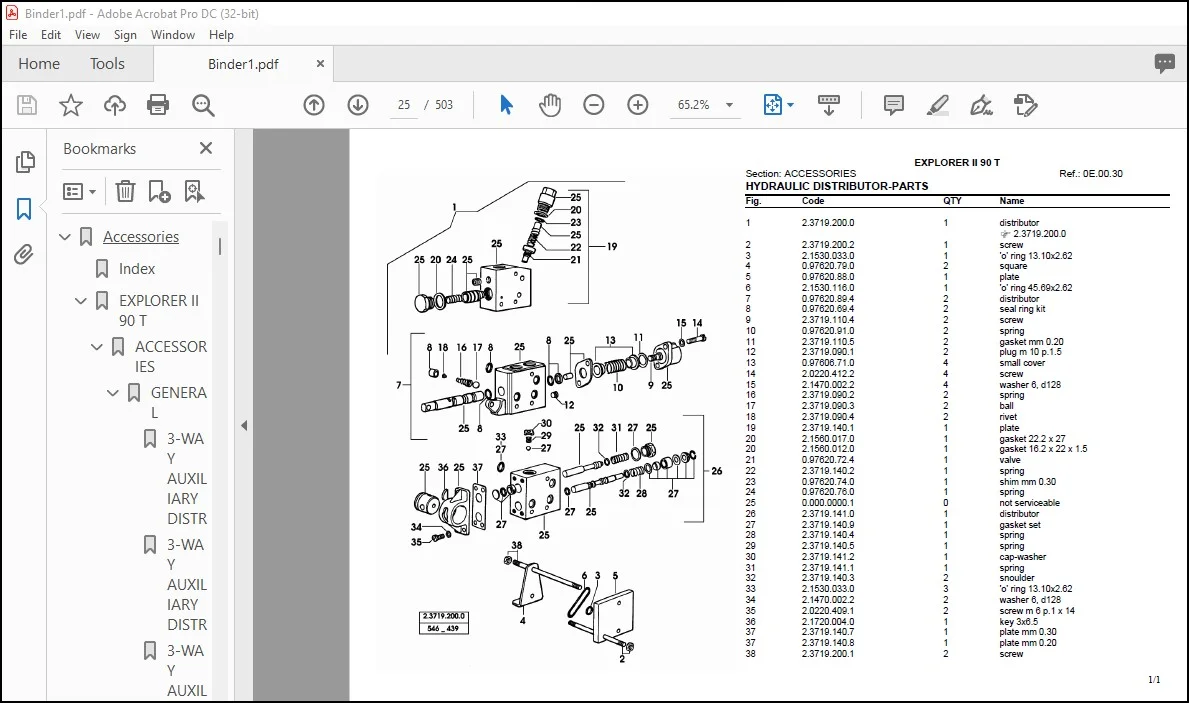This screenshot has width=1189, height=703.
Task: Close the Binder1.pdf tab
Action: (320, 64)
